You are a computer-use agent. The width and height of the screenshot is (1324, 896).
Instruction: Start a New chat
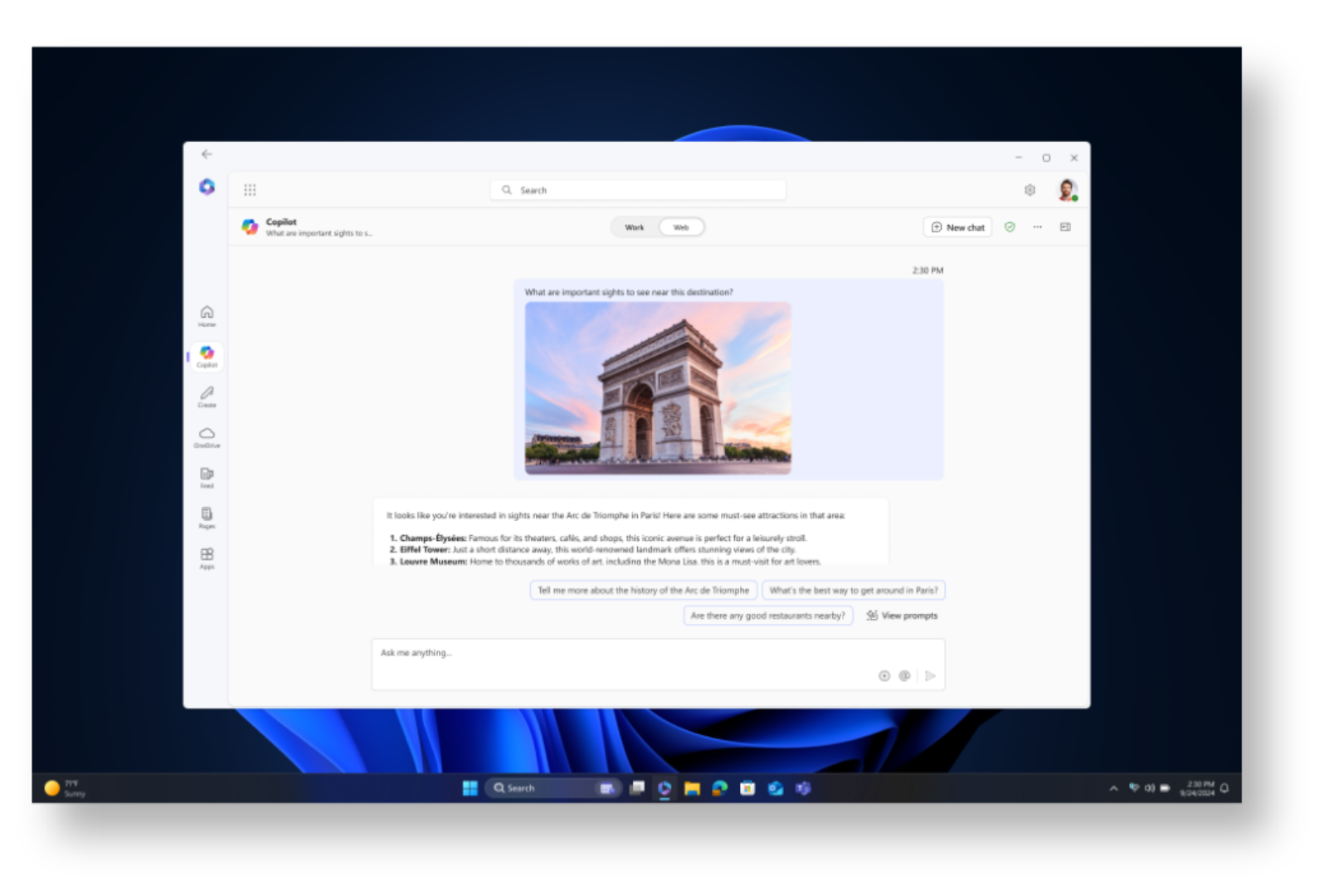(957, 227)
